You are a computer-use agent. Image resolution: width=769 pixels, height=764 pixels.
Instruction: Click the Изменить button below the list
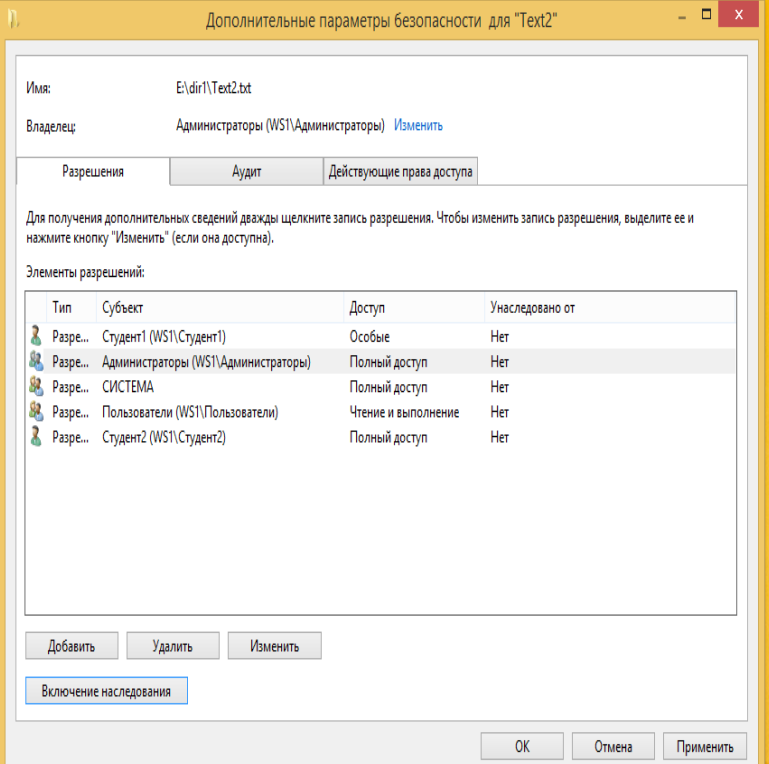[x=275, y=646]
